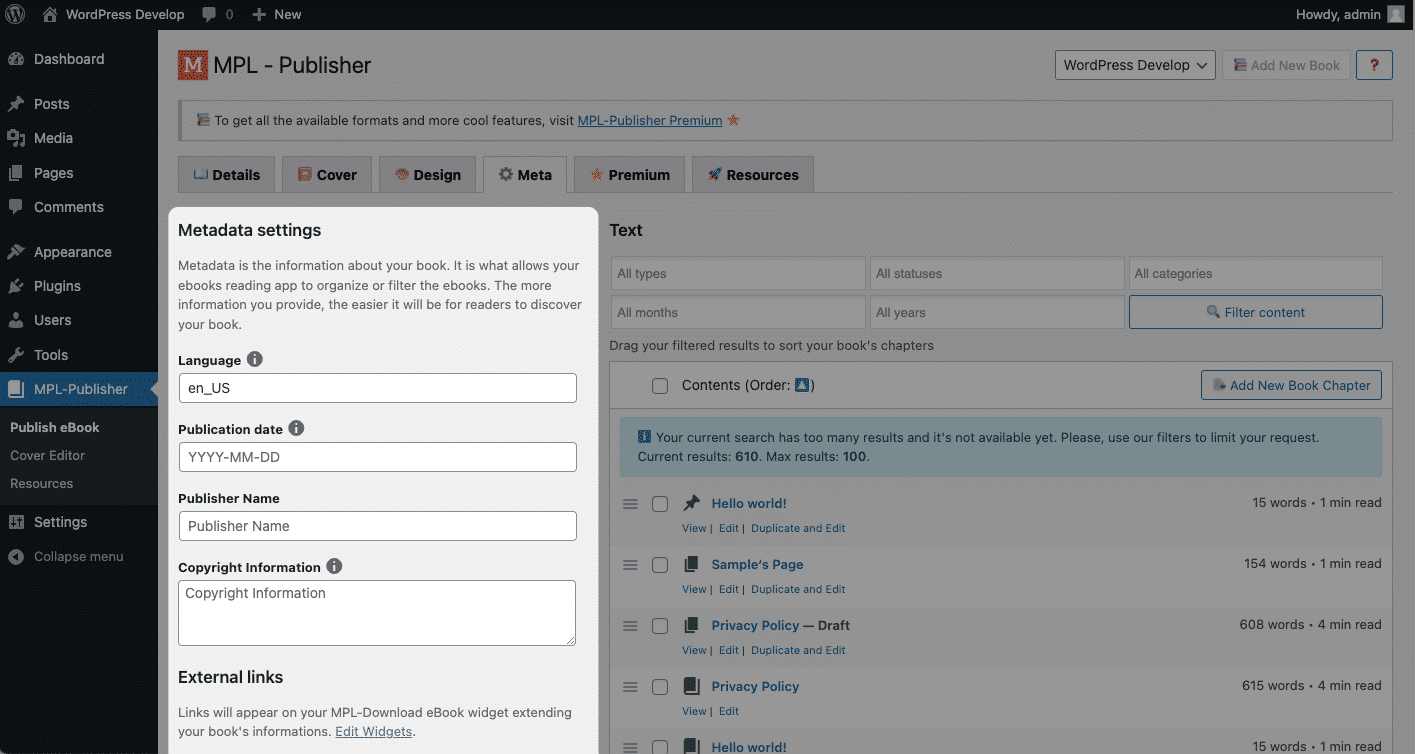The height and width of the screenshot is (754, 1415).
Task: Open the Resources submenu item in sidebar
Action: click(x=41, y=483)
